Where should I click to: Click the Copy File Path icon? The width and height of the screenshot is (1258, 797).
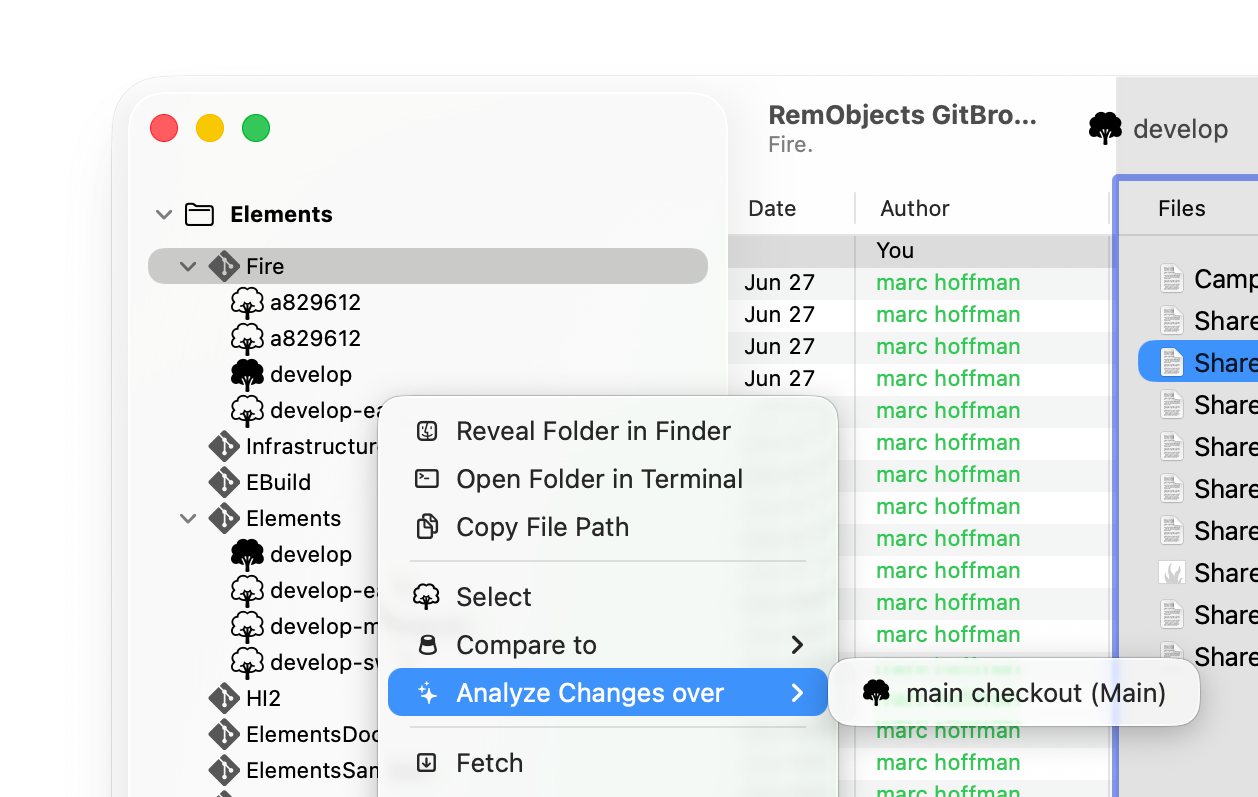[x=427, y=527]
